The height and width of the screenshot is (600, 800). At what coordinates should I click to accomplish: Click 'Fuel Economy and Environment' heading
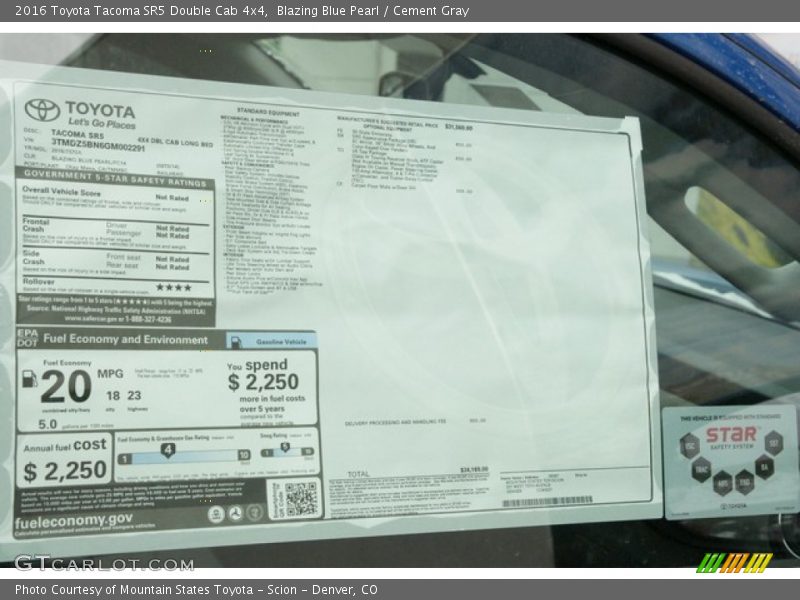point(126,339)
